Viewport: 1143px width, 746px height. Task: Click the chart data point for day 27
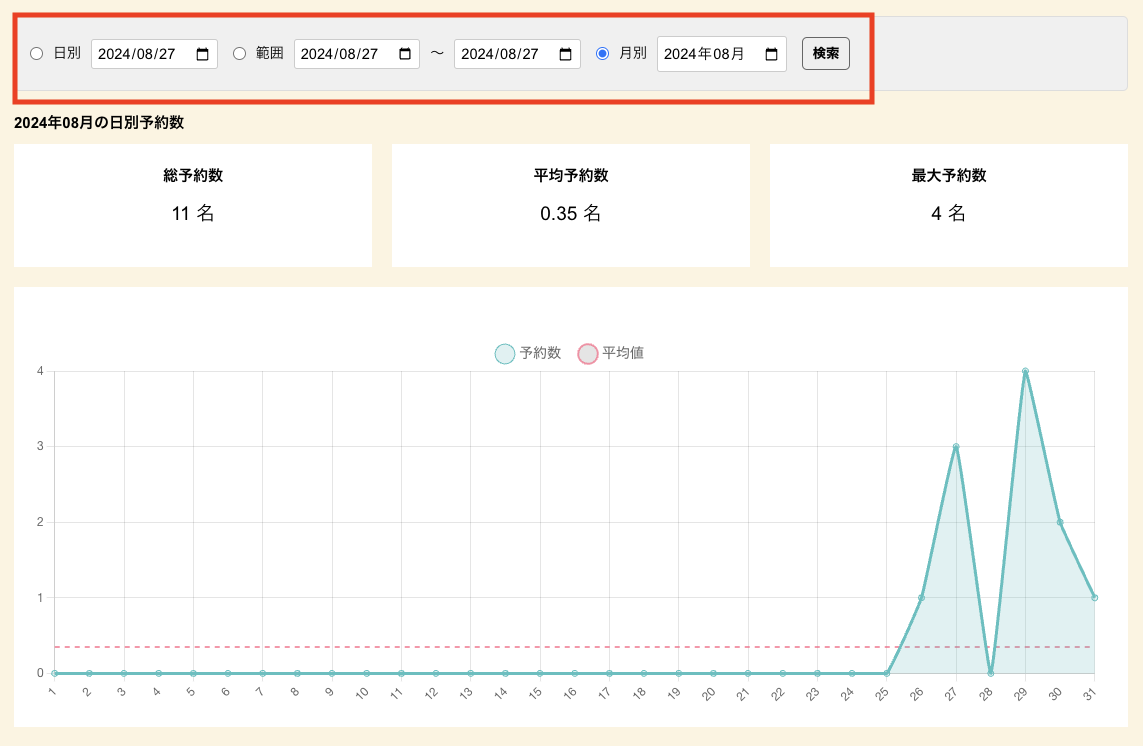pos(956,446)
